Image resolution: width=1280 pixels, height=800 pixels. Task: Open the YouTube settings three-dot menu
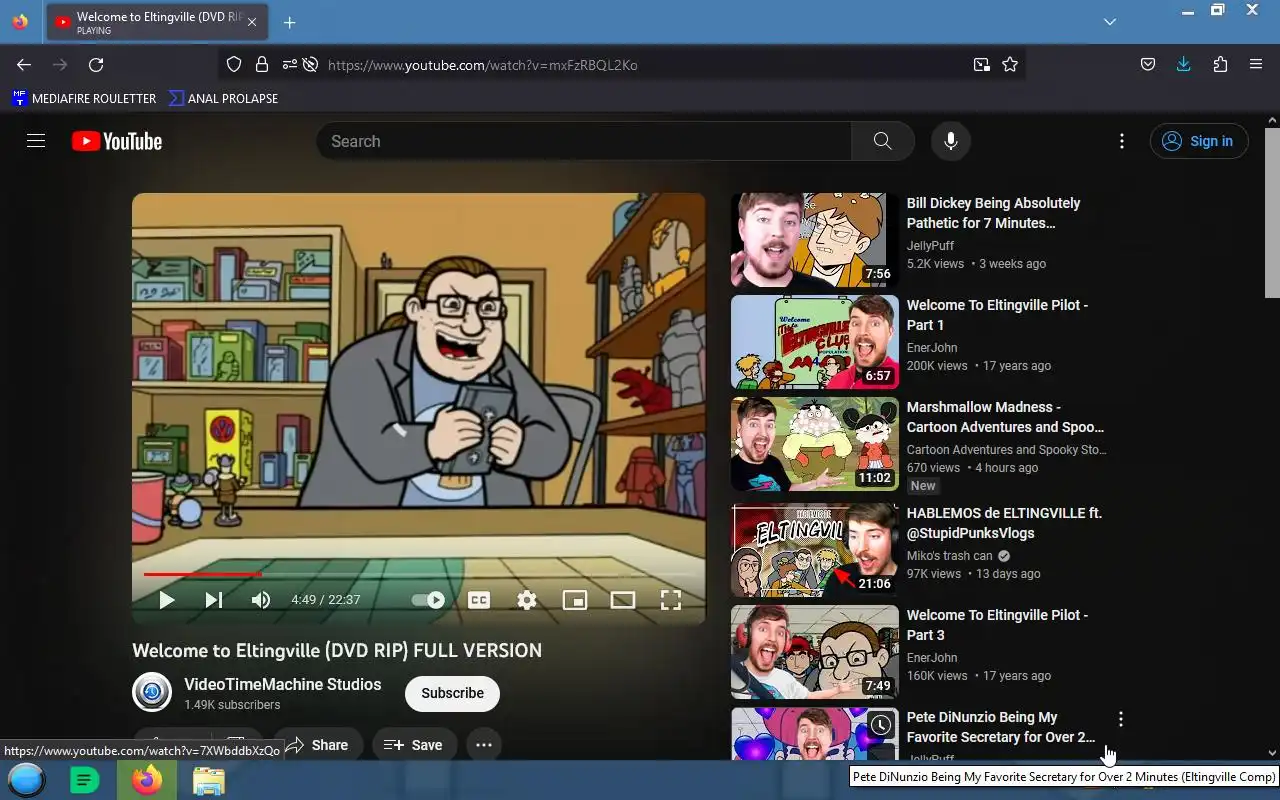pos(1122,141)
